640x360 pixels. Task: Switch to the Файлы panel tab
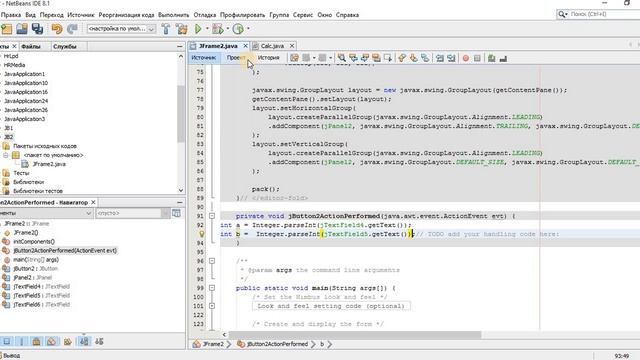31,47
